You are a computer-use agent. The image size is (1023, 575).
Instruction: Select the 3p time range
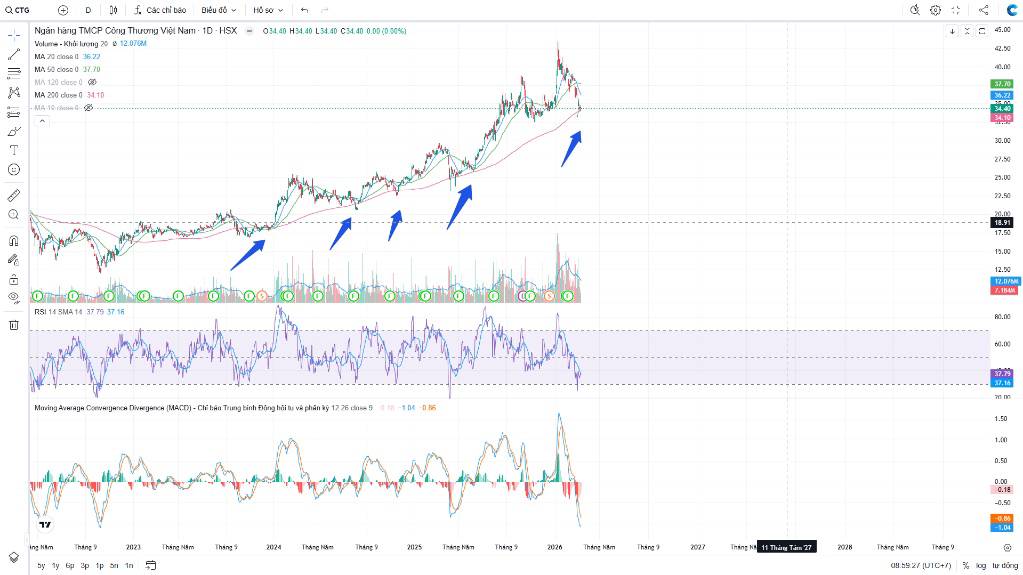tap(85, 566)
